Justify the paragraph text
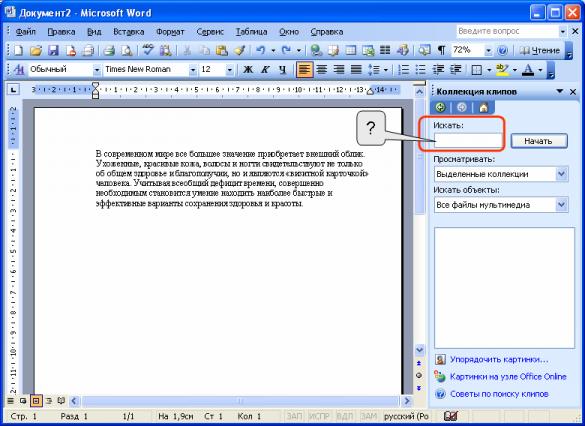The height and width of the screenshot is (426, 585). coord(356,70)
